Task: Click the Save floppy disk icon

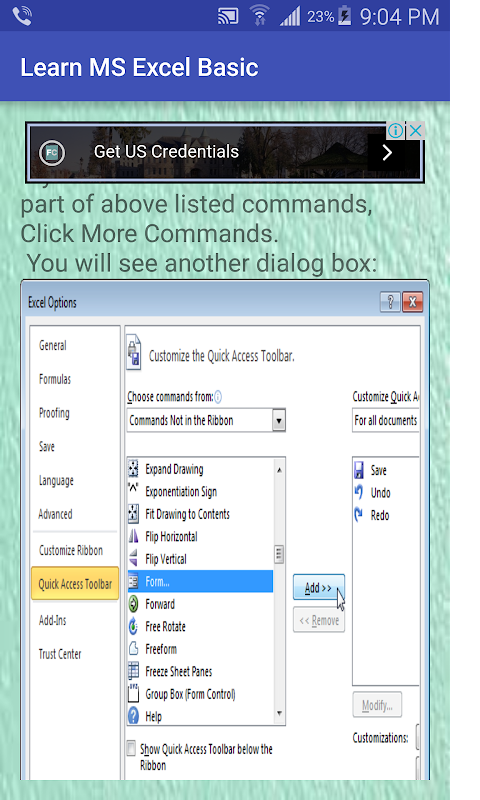Action: tap(359, 469)
